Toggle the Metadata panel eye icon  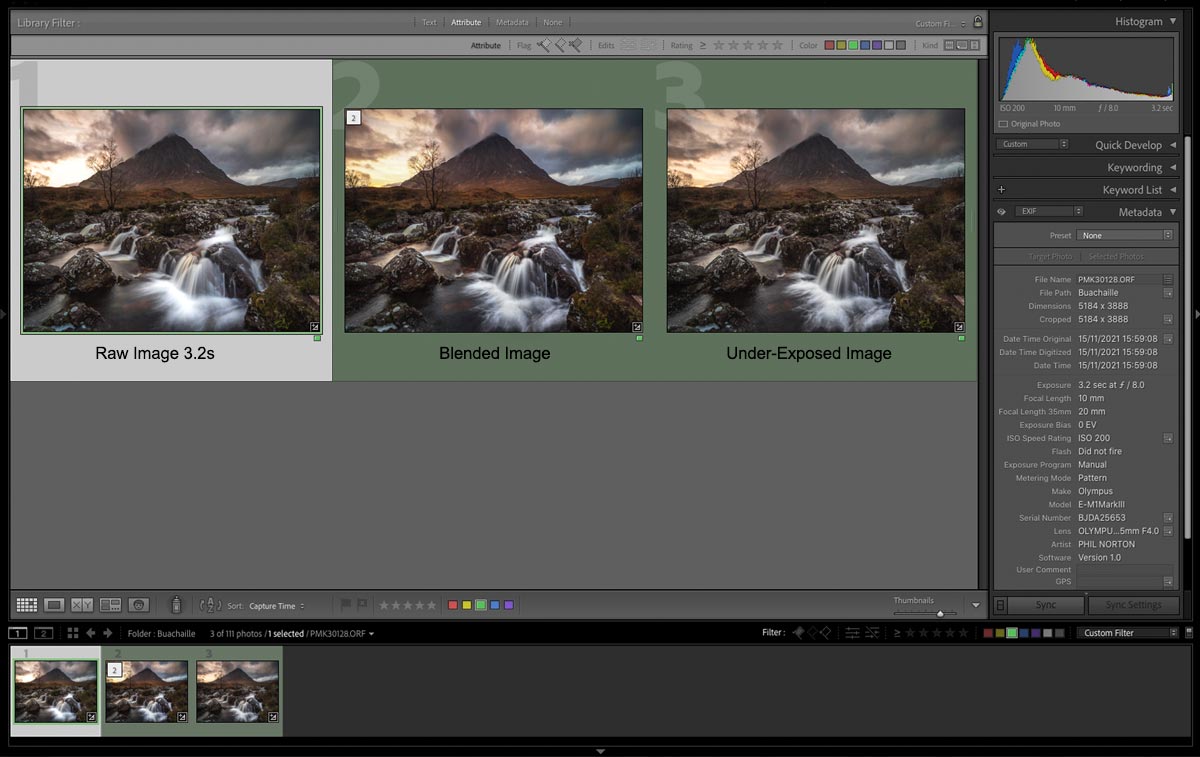pos(1001,212)
